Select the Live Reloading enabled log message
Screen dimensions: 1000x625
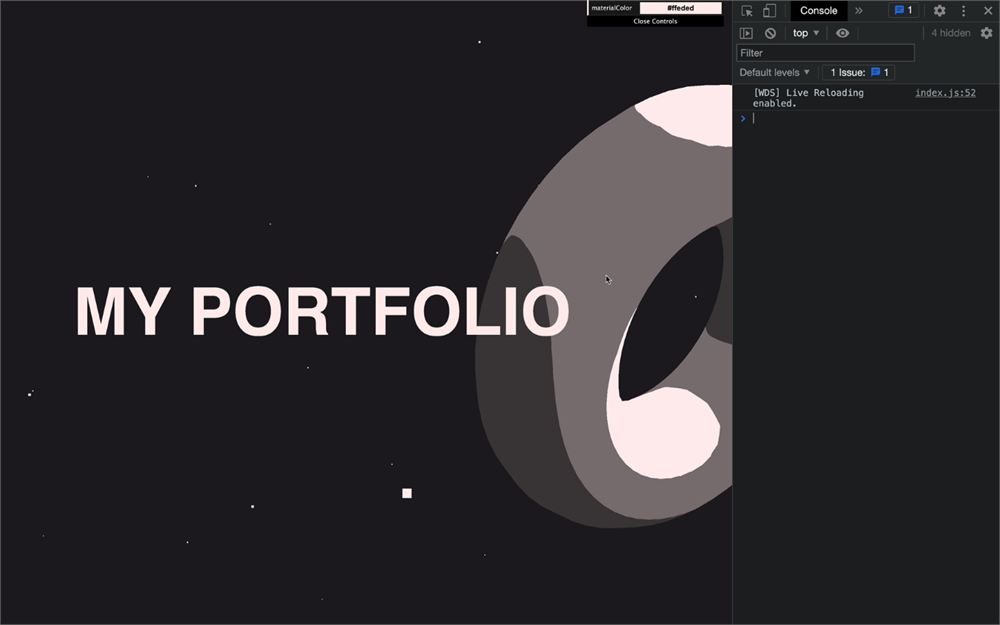click(x=808, y=98)
